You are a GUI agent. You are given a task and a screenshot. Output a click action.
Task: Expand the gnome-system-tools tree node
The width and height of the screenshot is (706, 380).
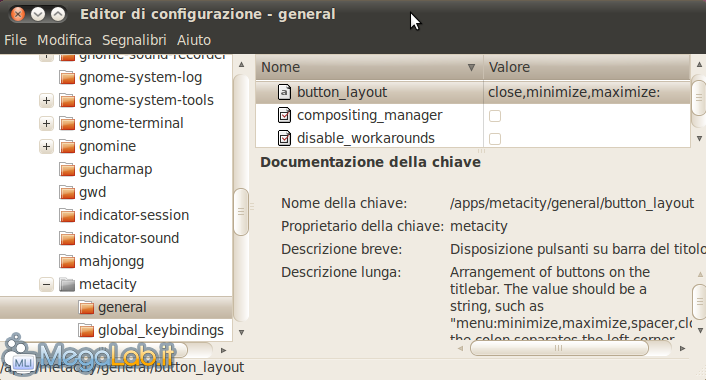[x=46, y=100]
